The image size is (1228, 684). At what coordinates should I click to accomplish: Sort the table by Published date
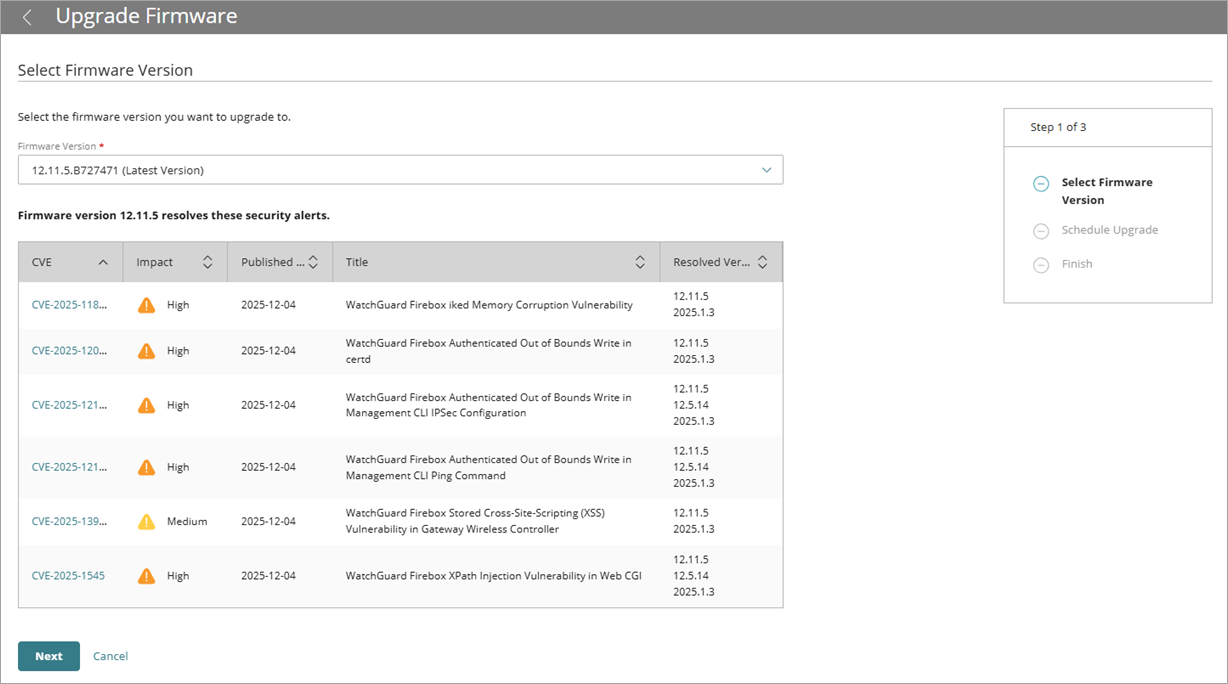[317, 261]
